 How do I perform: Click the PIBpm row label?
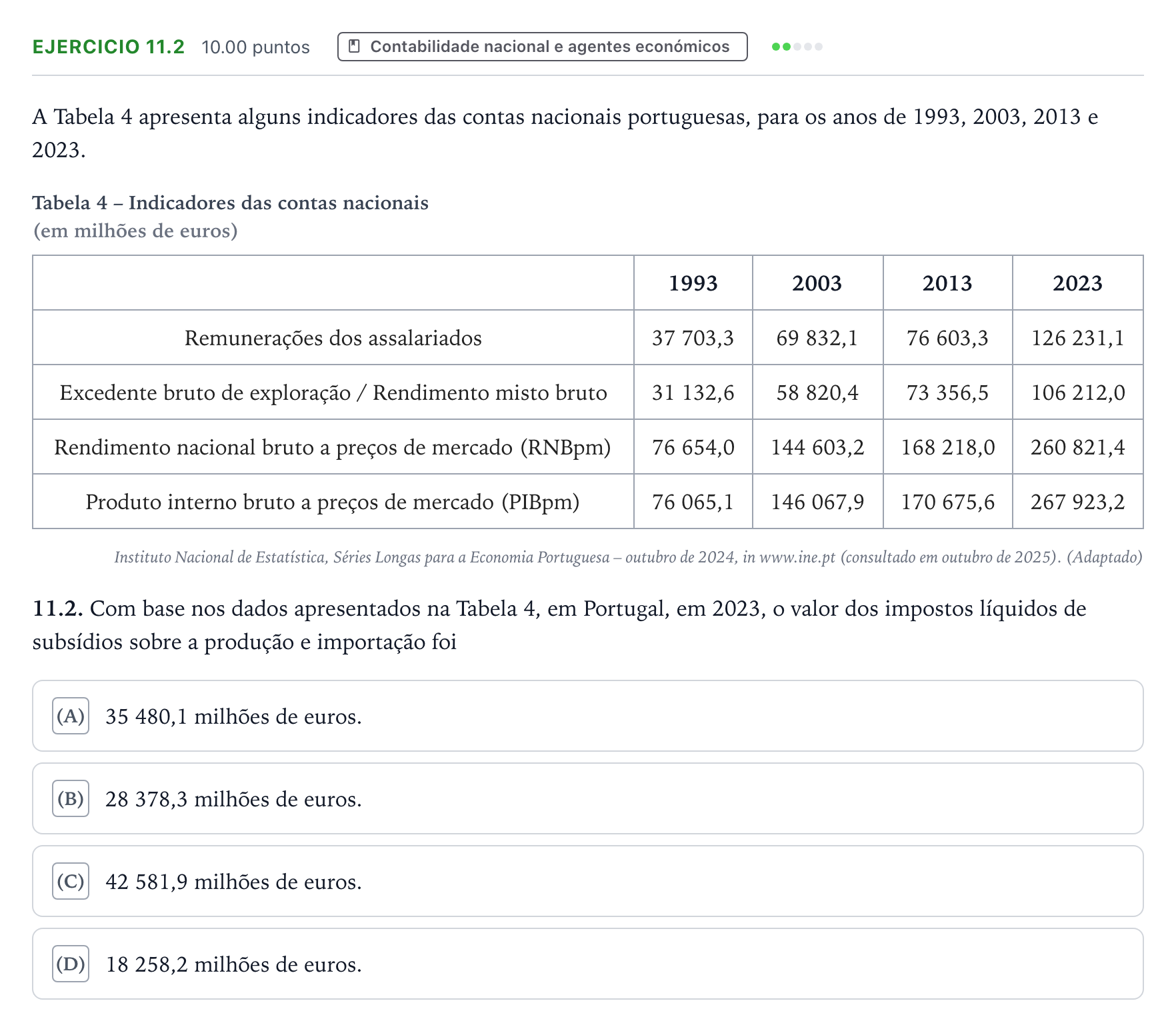(333, 502)
